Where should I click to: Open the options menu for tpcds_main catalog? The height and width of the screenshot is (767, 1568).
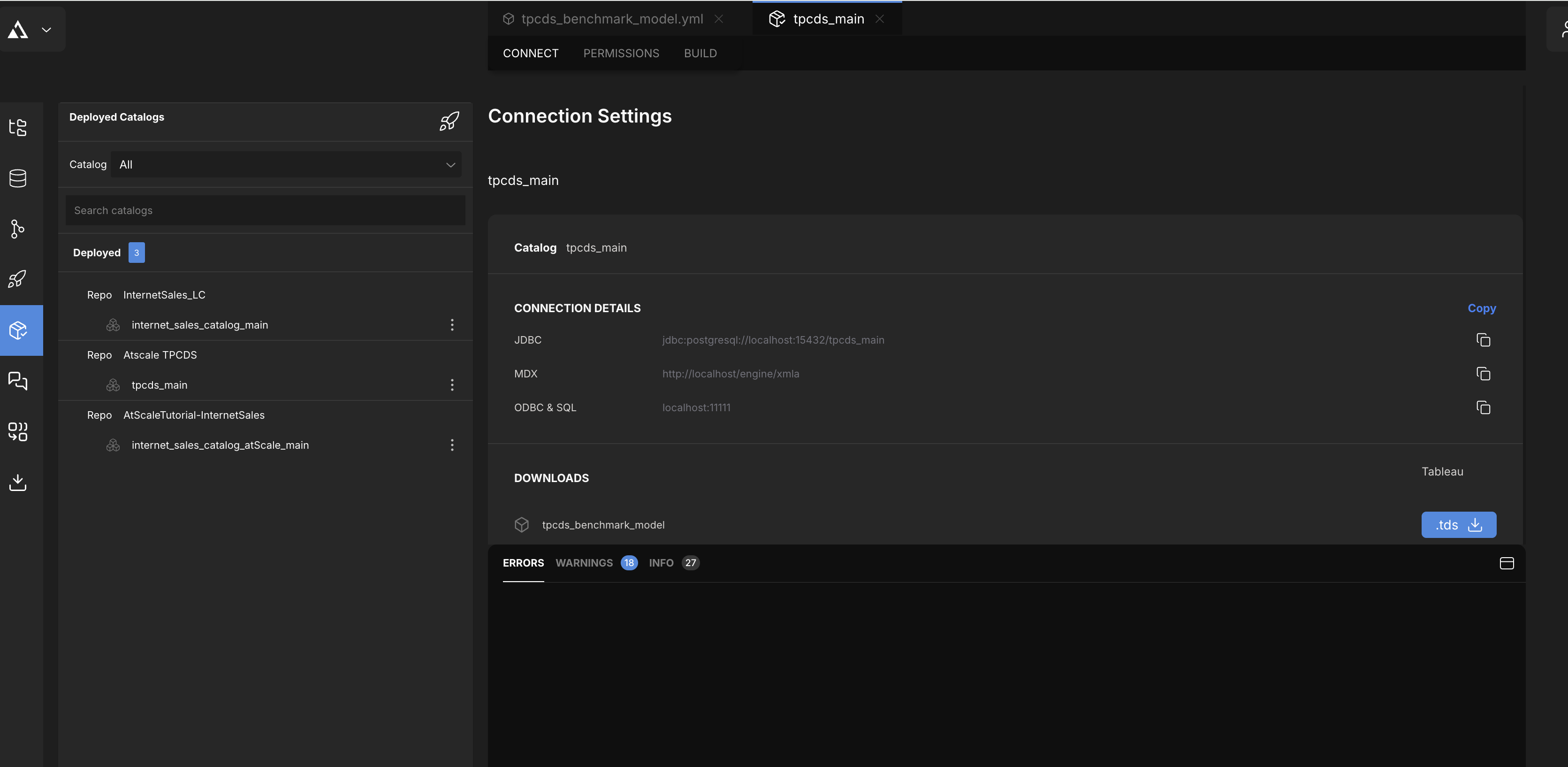[x=452, y=385]
